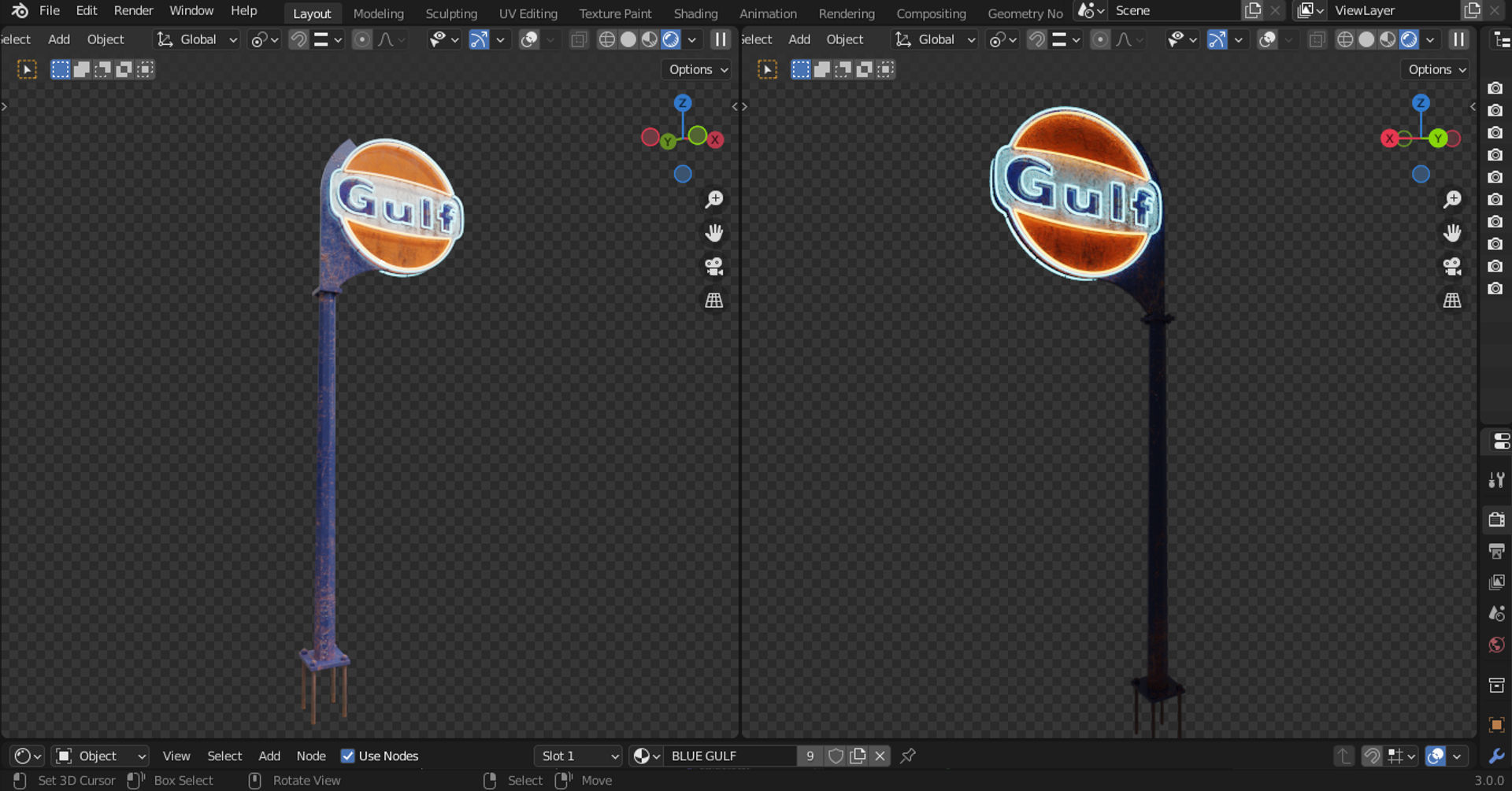This screenshot has width=1512, height=791.
Task: Choose Extend selection mode in left viewport
Action: 81,69
